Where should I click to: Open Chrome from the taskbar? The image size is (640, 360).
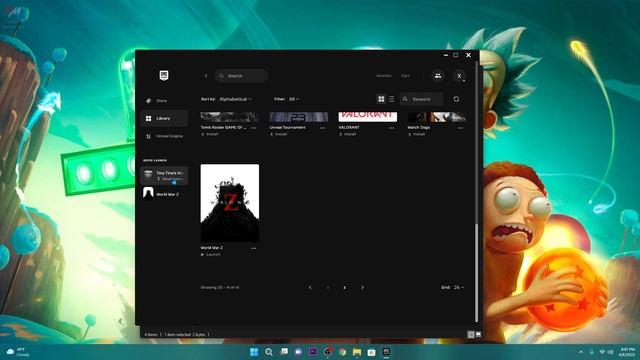coord(342,352)
